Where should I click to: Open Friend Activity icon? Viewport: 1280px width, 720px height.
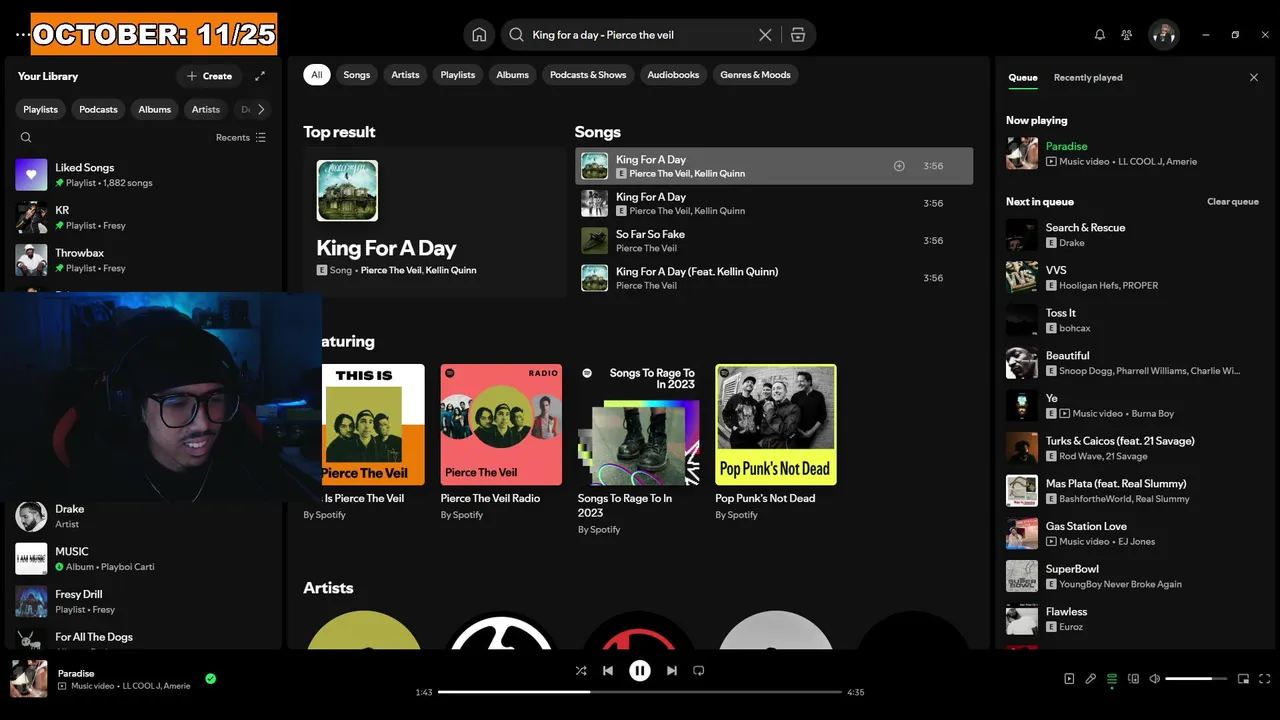[x=1127, y=35]
